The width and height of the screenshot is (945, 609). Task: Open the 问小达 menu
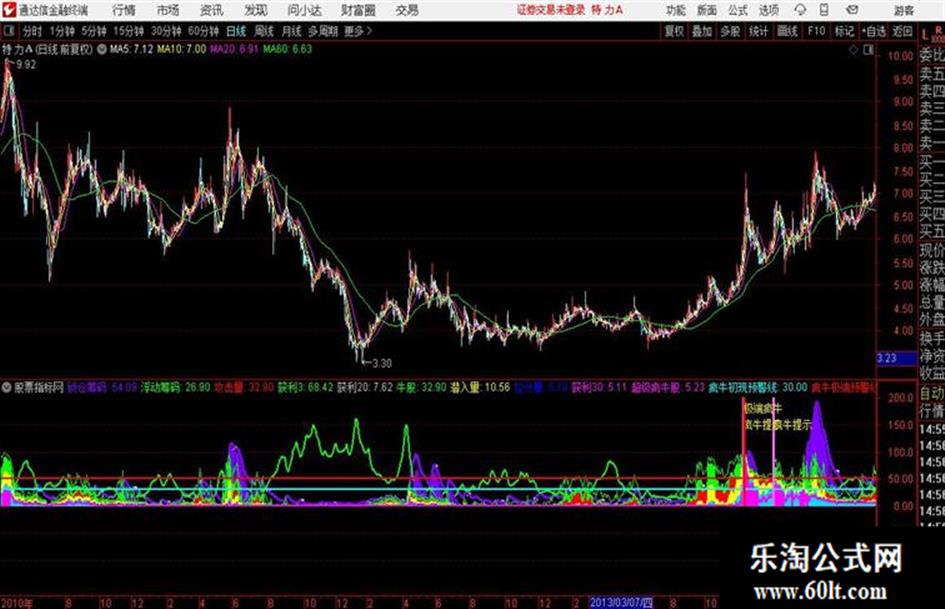click(304, 10)
